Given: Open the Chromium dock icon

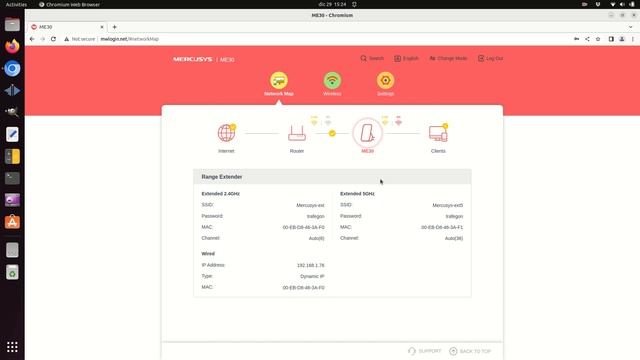Looking at the screenshot, I should [12, 68].
